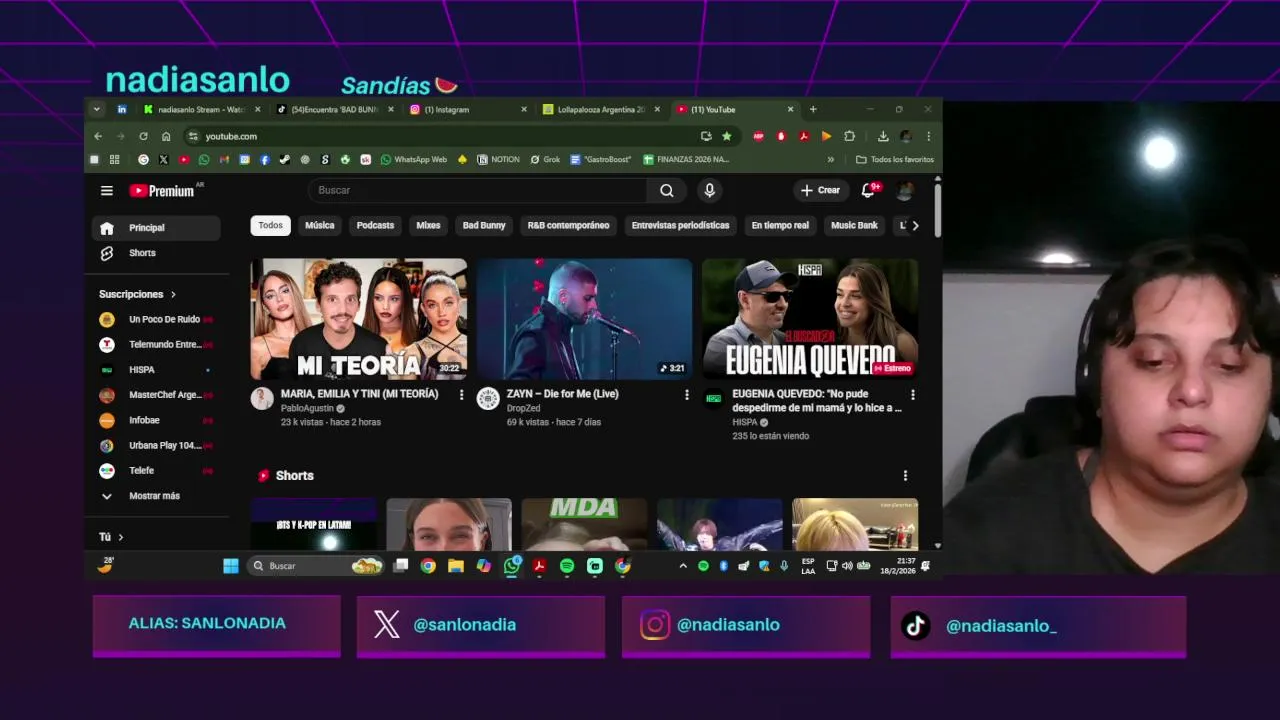The image size is (1280, 720).
Task: Click PabloAgustin channel name
Action: point(306,409)
